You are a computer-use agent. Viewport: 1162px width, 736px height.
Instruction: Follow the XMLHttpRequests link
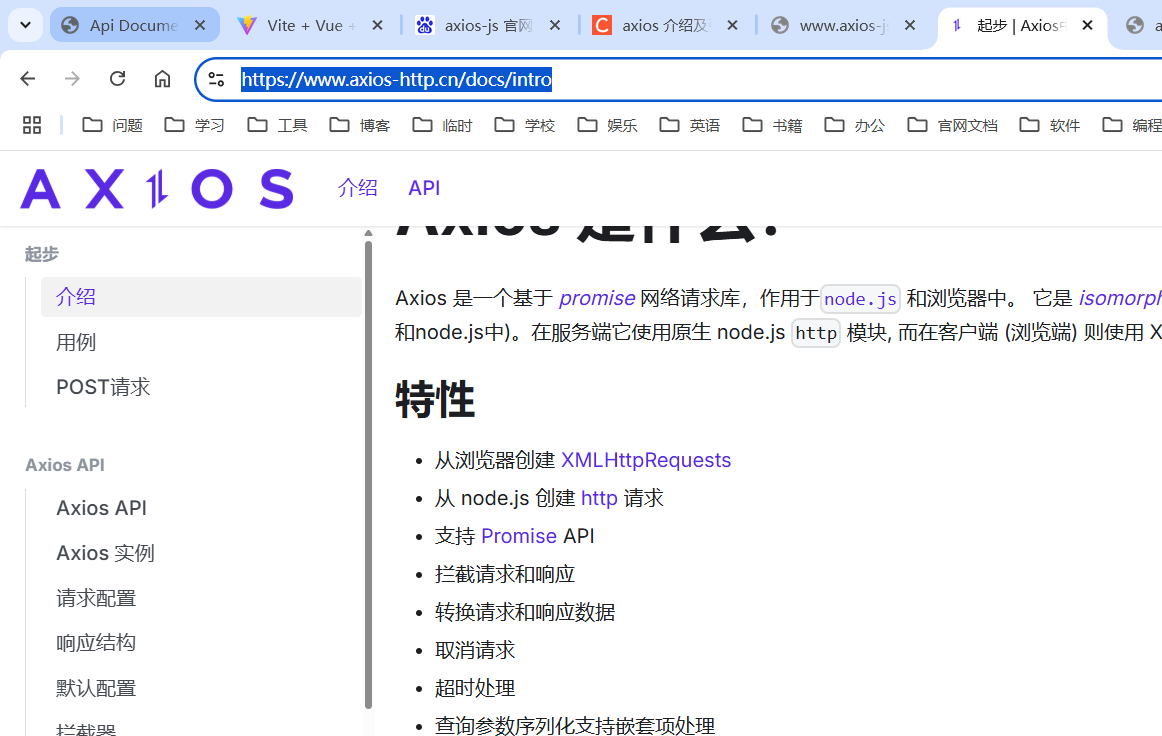[x=646, y=460]
